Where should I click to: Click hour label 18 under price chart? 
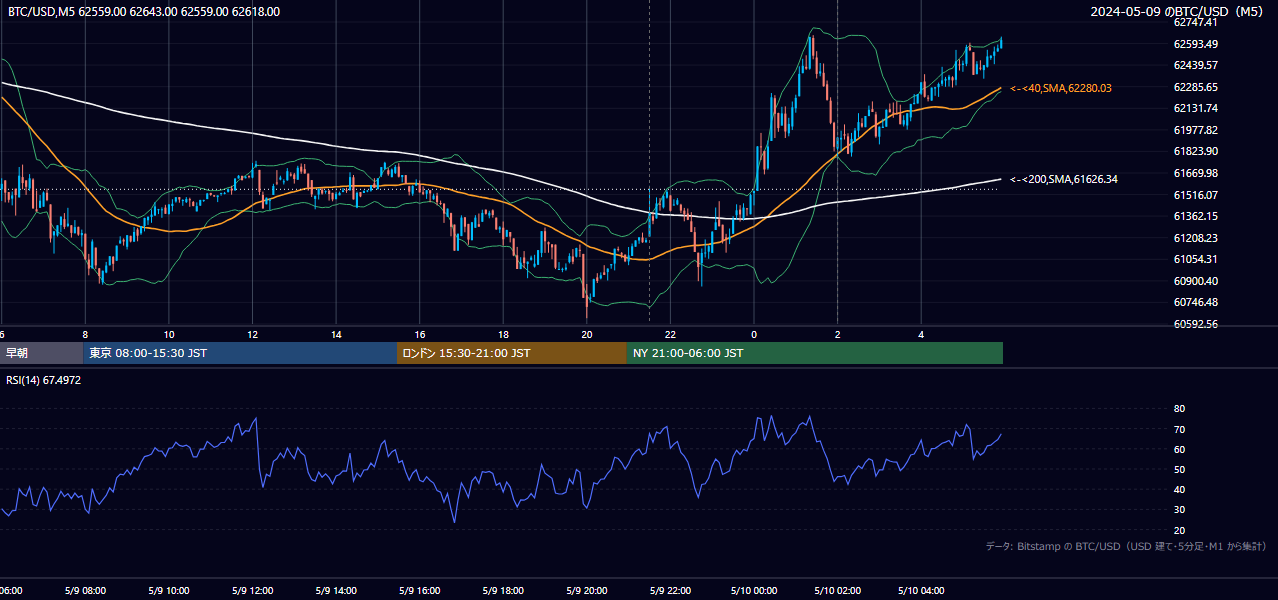point(504,334)
